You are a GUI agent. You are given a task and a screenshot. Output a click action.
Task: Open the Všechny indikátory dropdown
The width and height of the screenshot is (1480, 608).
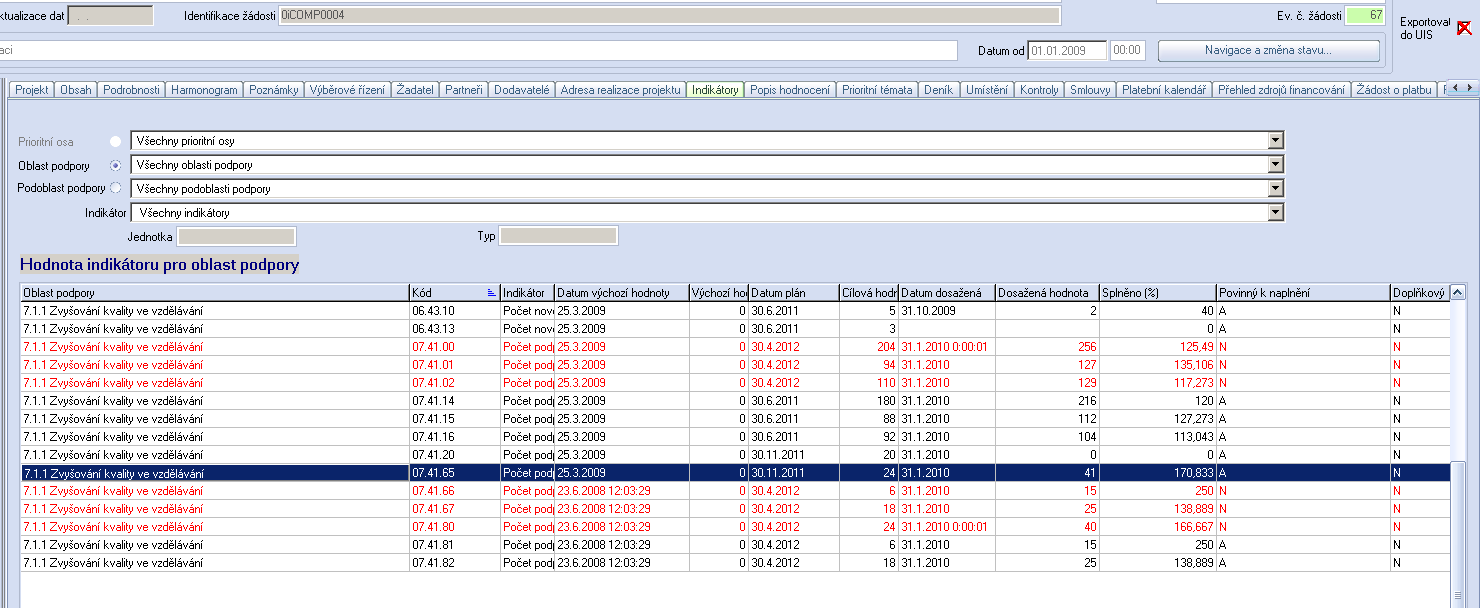1275,212
